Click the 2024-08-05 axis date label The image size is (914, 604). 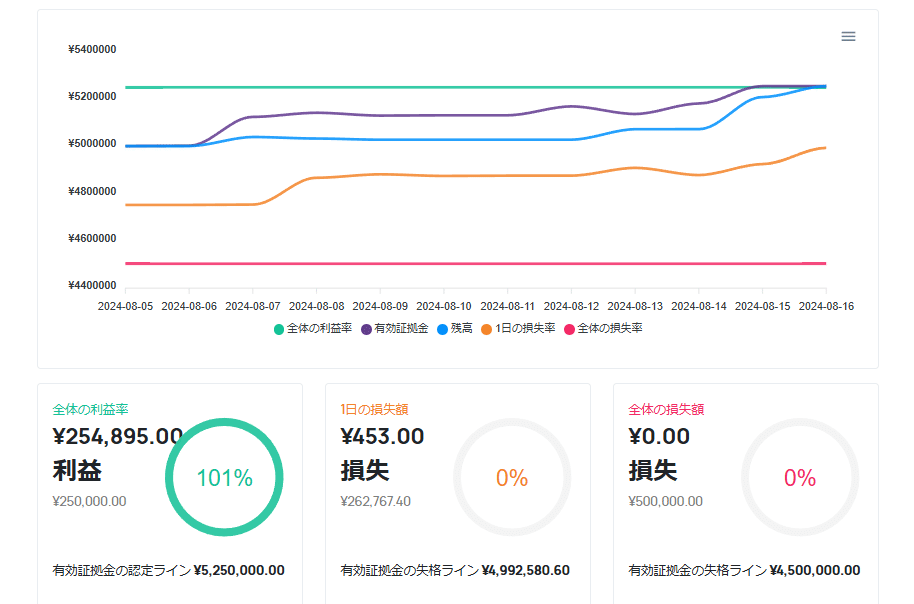125,306
